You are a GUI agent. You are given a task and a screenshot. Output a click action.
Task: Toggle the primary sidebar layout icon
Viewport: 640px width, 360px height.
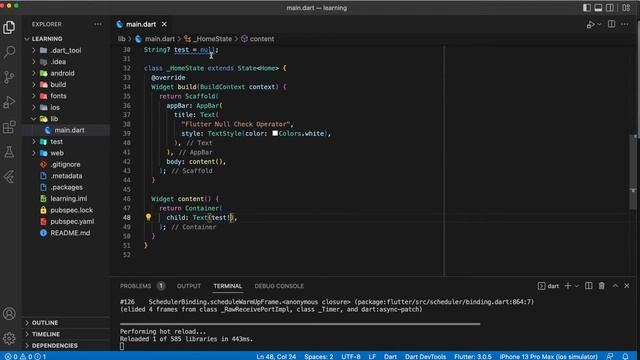coord(587,8)
